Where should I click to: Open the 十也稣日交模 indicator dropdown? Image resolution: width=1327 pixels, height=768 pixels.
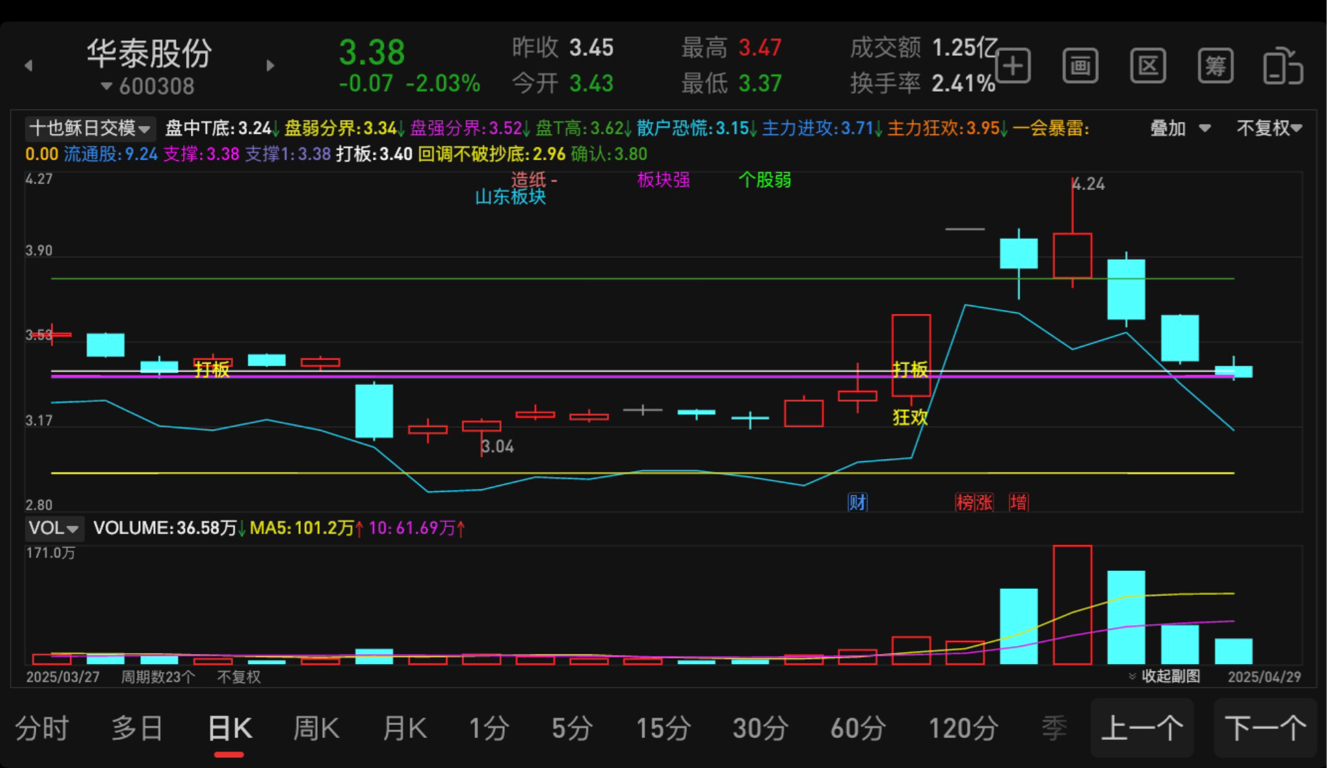pyautogui.click(x=90, y=128)
